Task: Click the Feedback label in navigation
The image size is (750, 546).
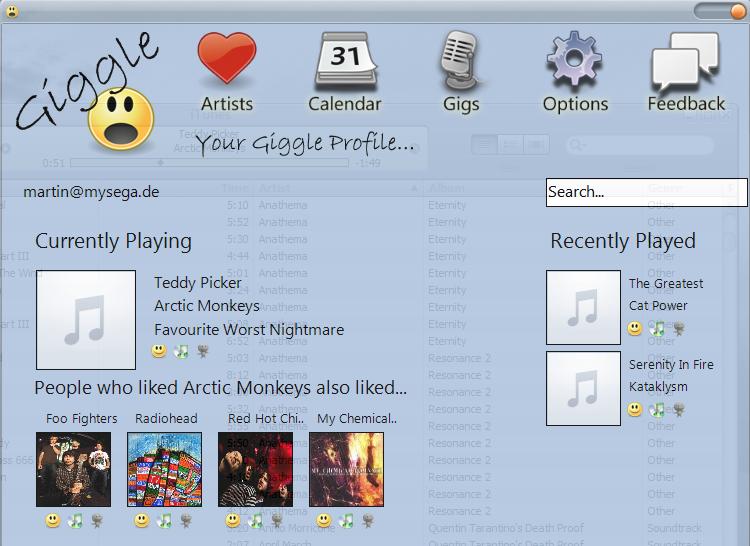Action: (686, 103)
